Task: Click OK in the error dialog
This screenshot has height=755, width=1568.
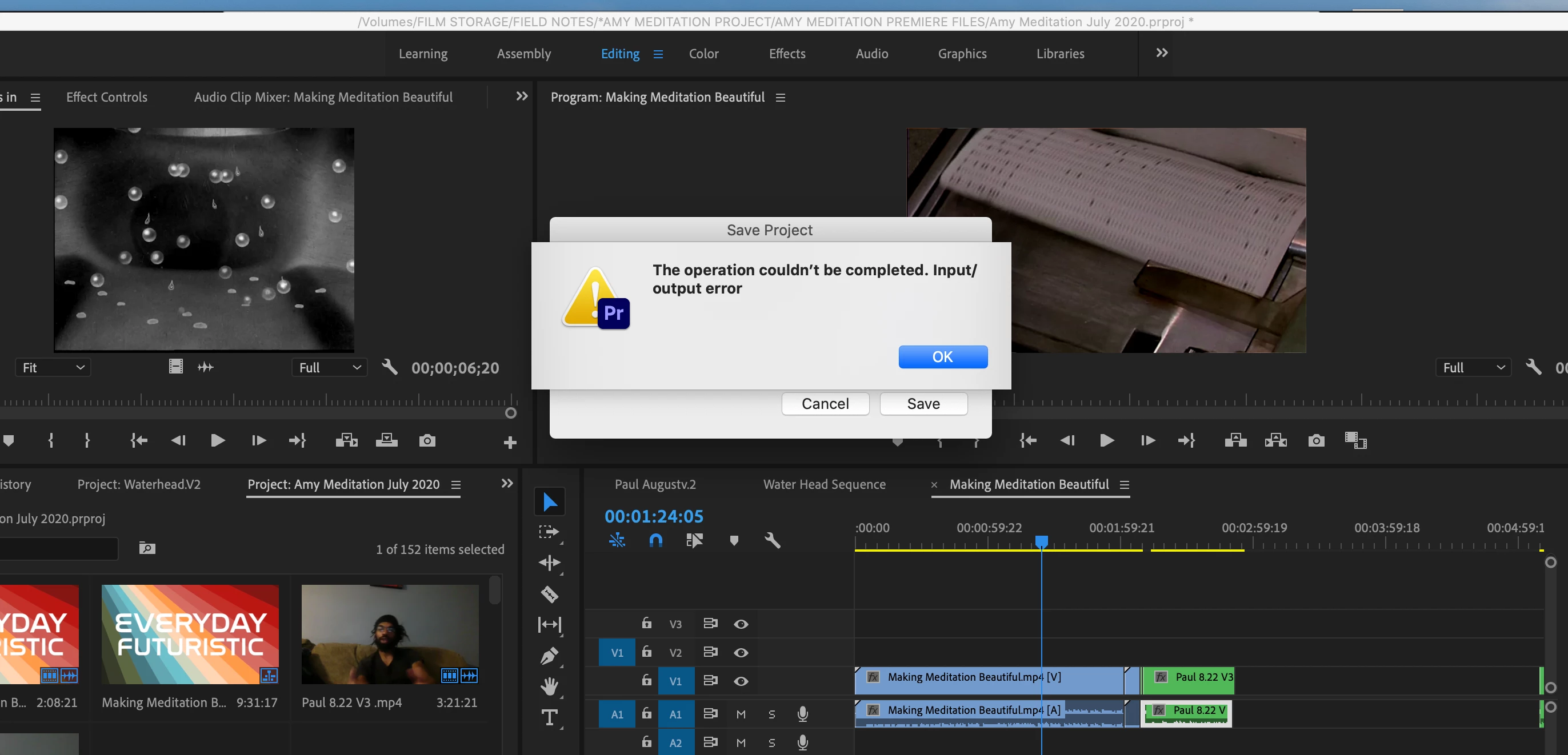Action: coord(942,357)
